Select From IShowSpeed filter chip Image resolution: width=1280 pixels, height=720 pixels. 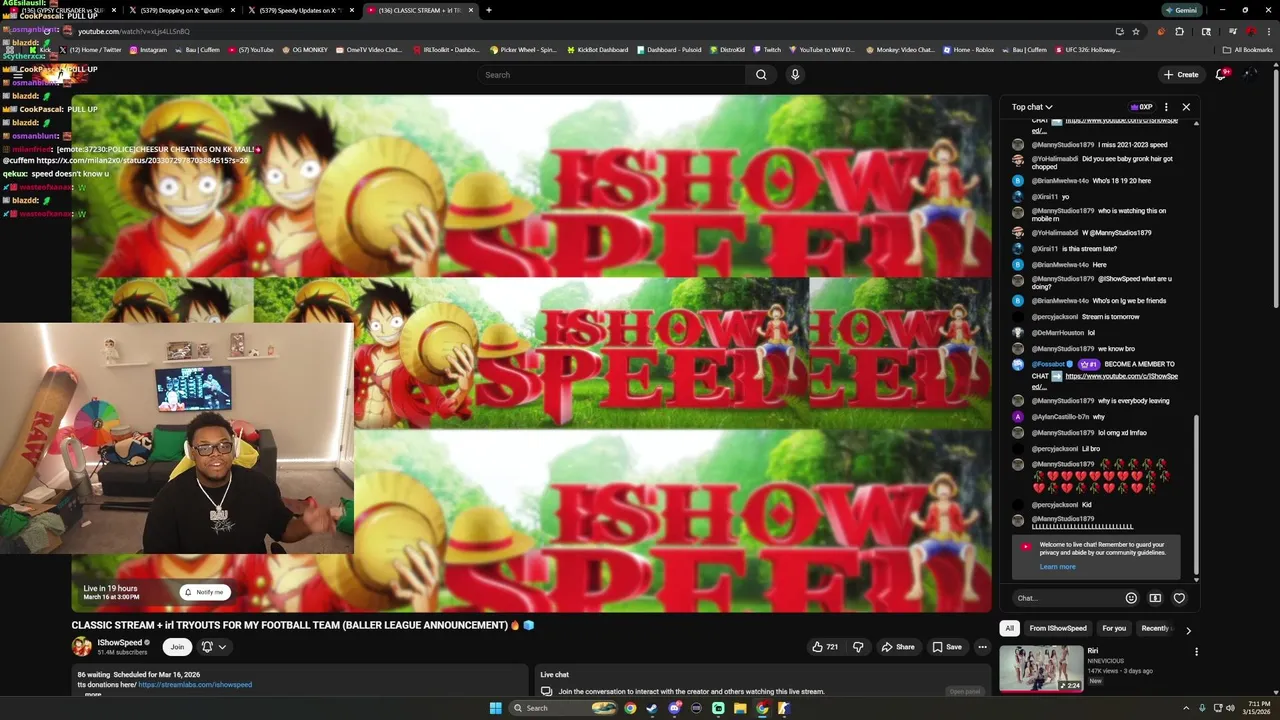click(x=1057, y=628)
